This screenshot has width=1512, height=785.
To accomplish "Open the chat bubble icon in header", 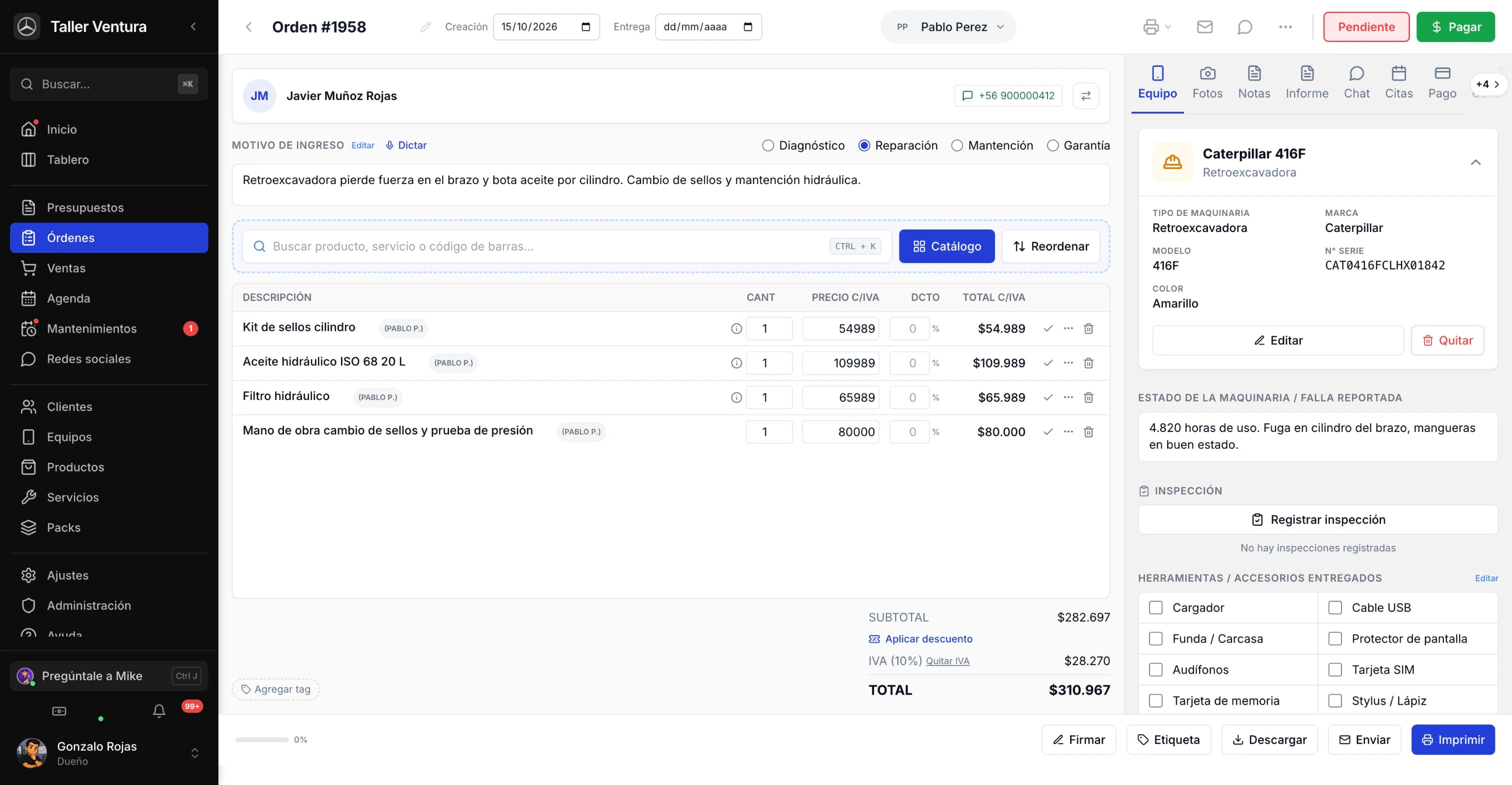I will (1244, 27).
